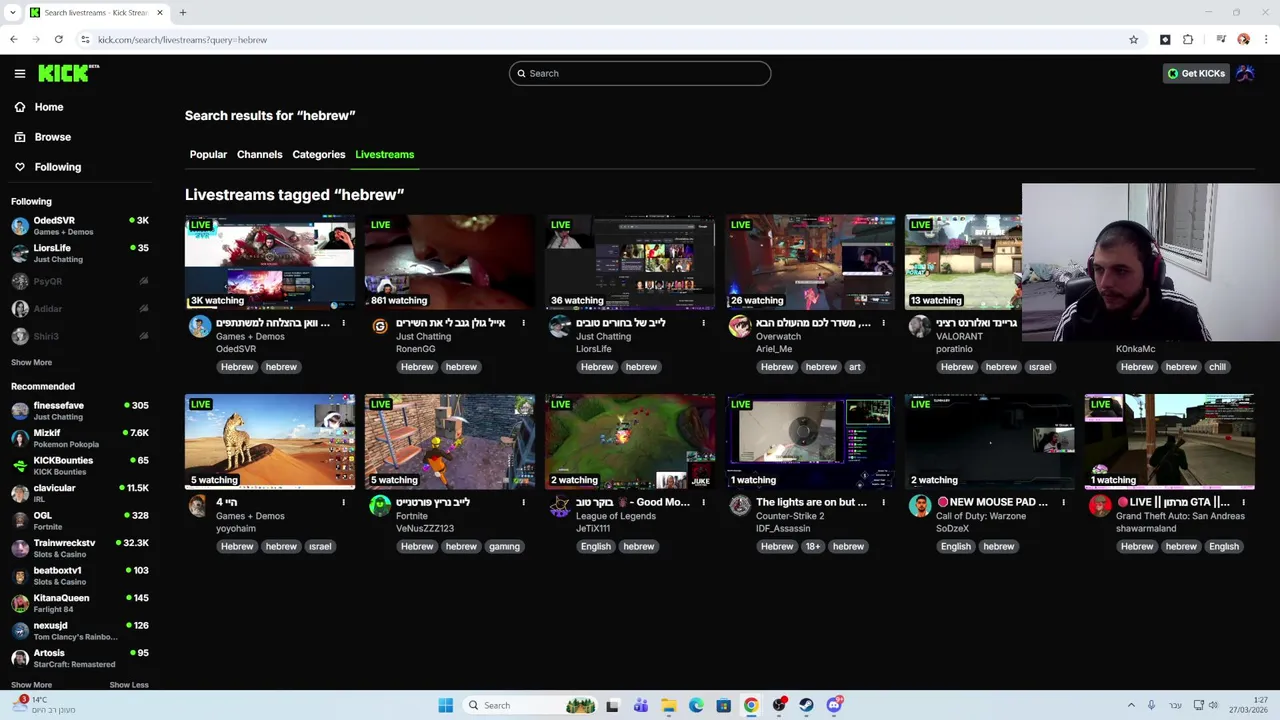Screen dimensions: 1280x720
Task: Open the cheetah desert stream thumbnail
Action: pos(270,441)
